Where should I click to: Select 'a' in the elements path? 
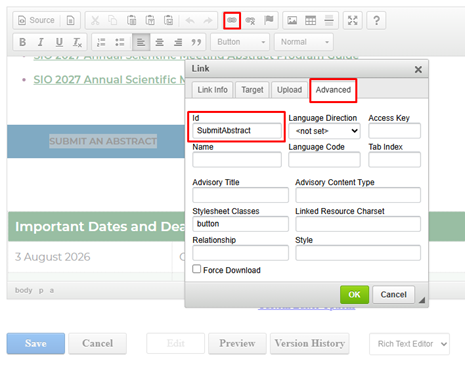[x=52, y=290]
